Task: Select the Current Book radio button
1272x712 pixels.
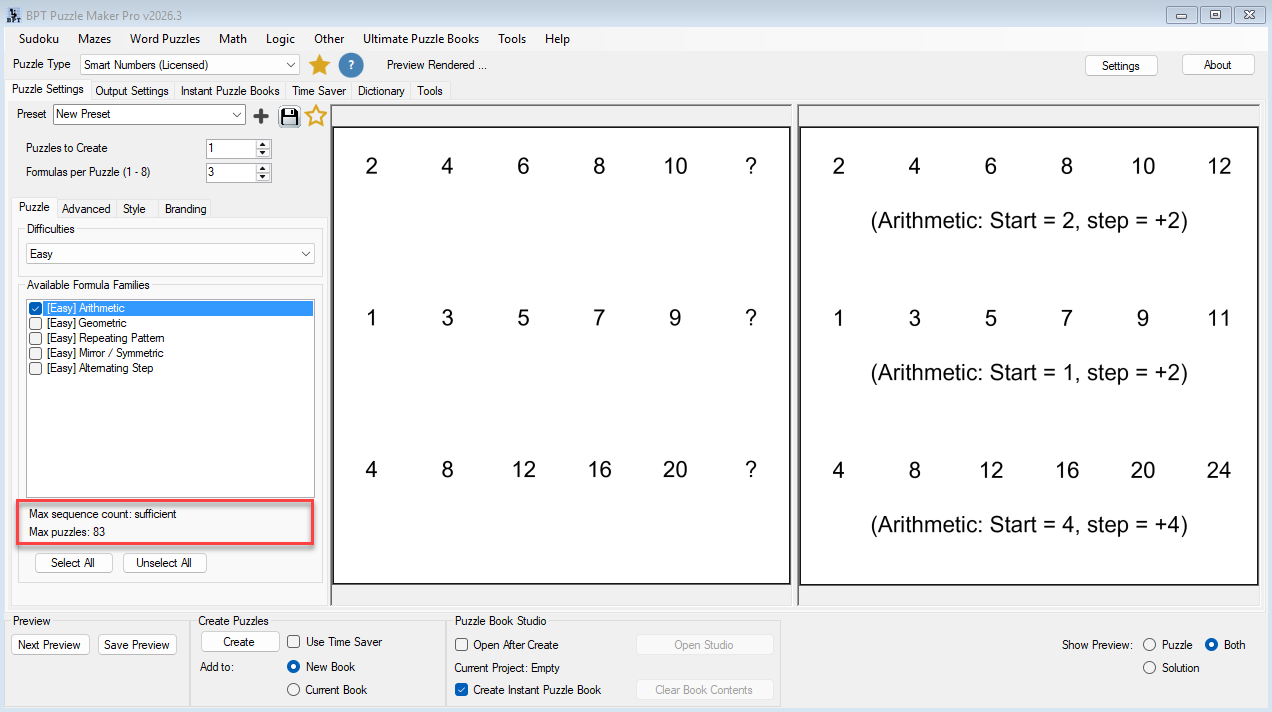Action: tap(293, 690)
